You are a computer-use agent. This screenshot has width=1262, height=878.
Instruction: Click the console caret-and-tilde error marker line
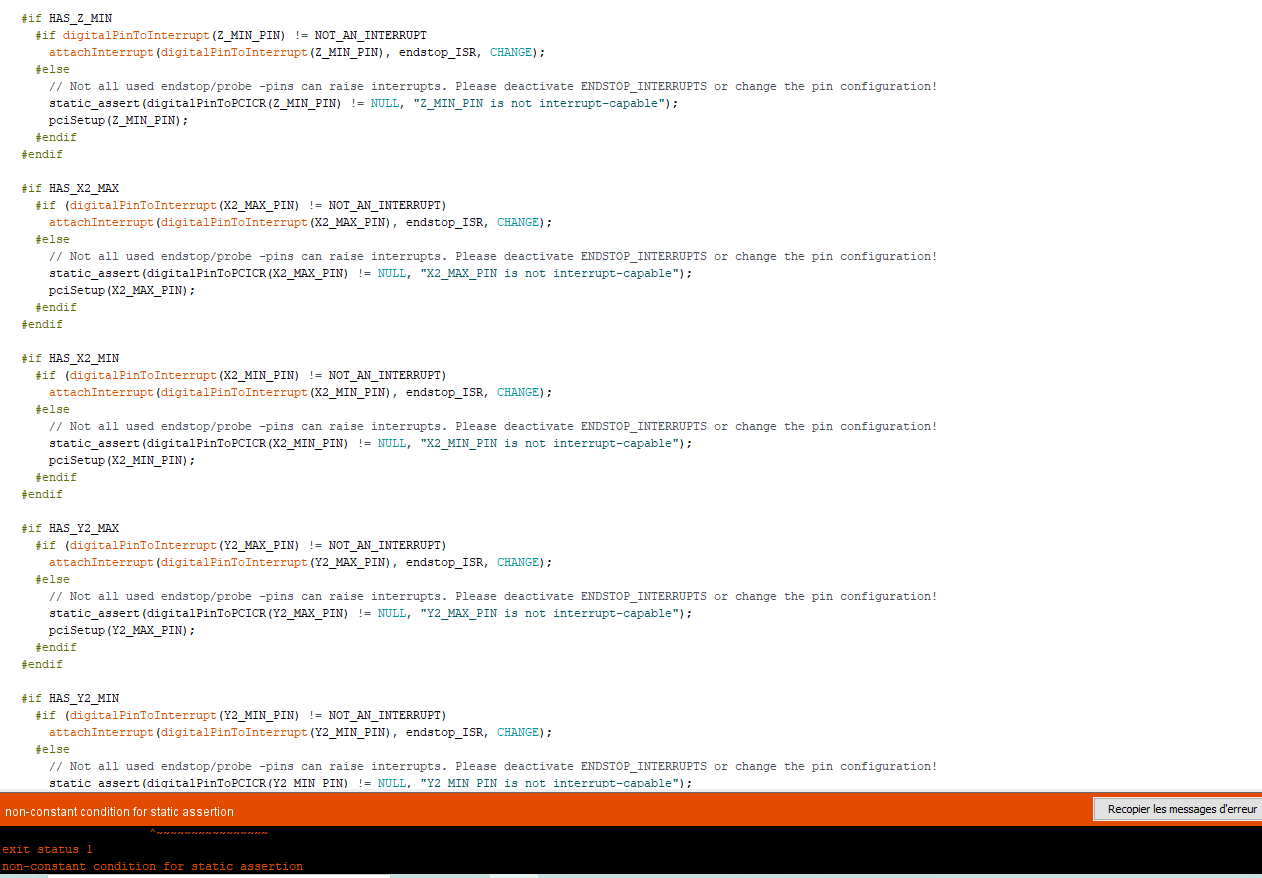(x=209, y=832)
